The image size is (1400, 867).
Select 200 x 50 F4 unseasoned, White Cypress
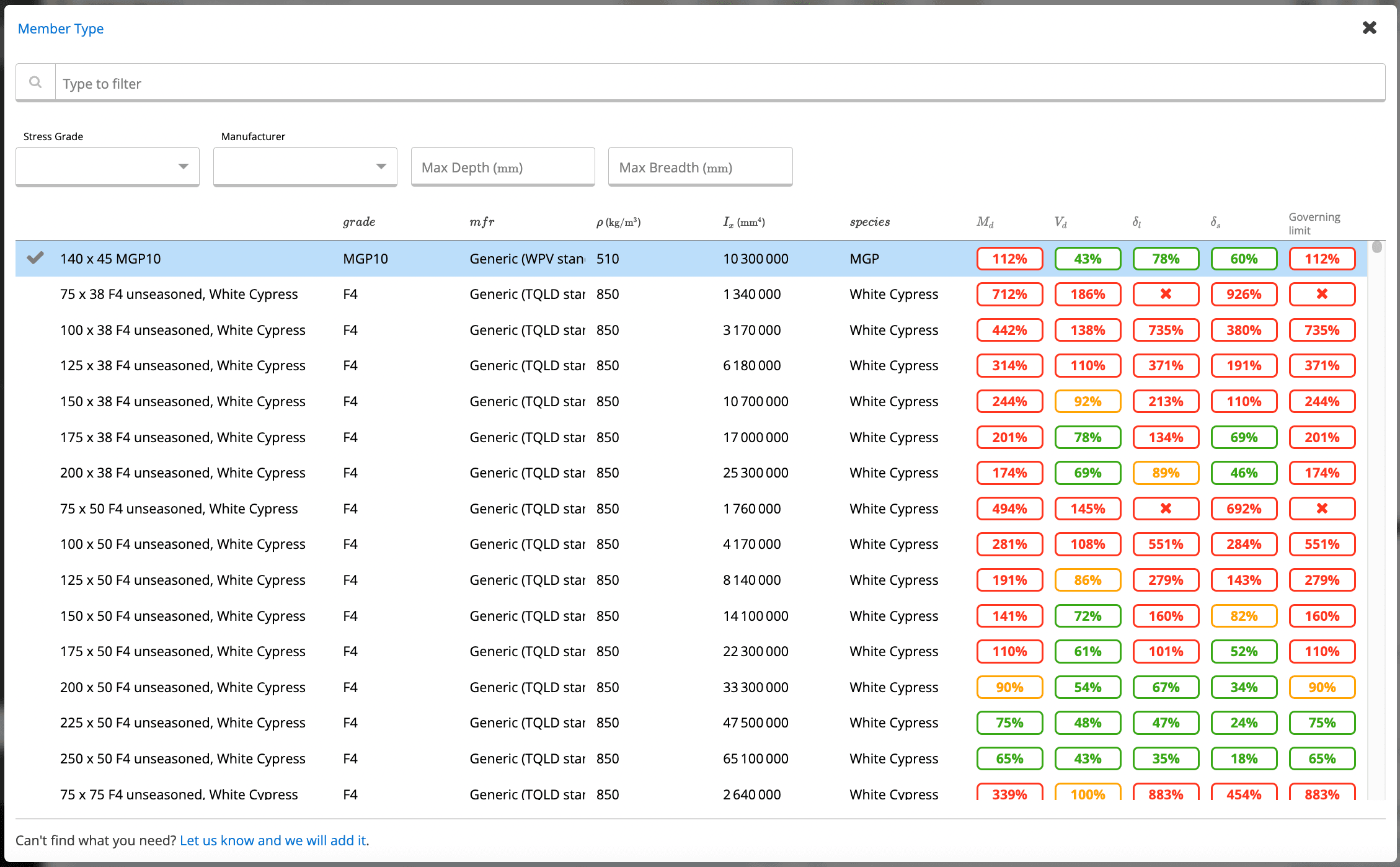pyautogui.click(x=691, y=687)
